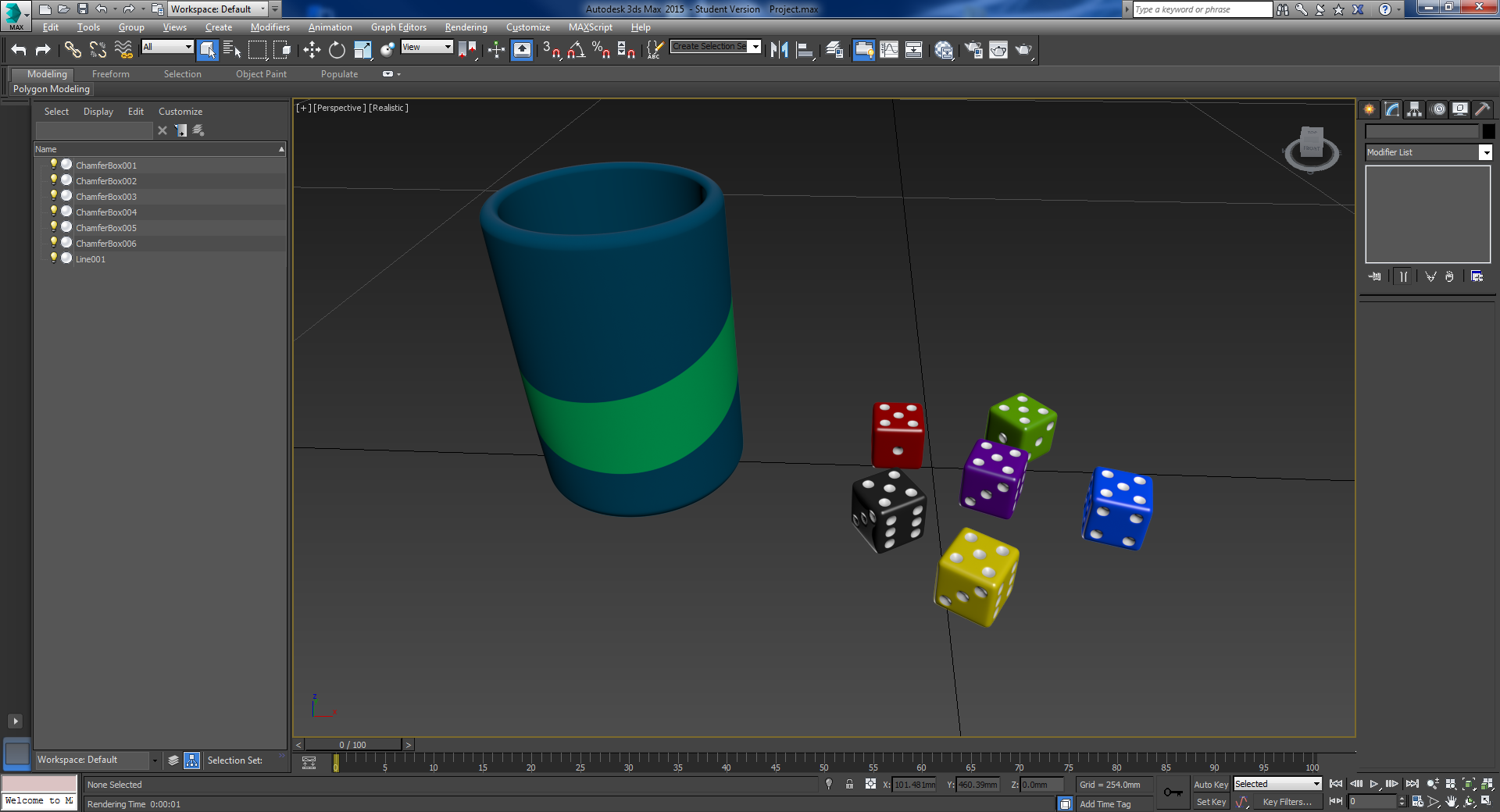This screenshot has width=1500, height=812.
Task: Click the Key Filters button
Action: (1286, 802)
